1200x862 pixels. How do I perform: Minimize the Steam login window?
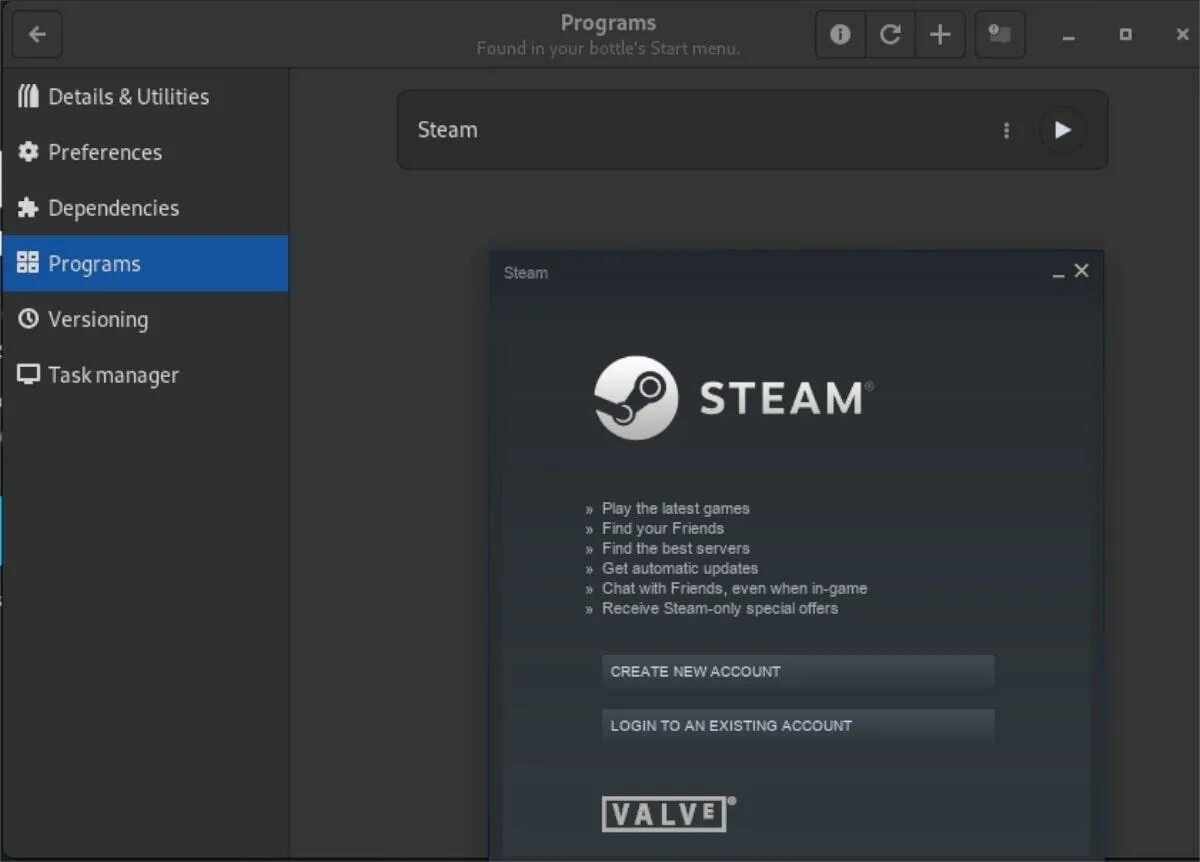(1059, 272)
